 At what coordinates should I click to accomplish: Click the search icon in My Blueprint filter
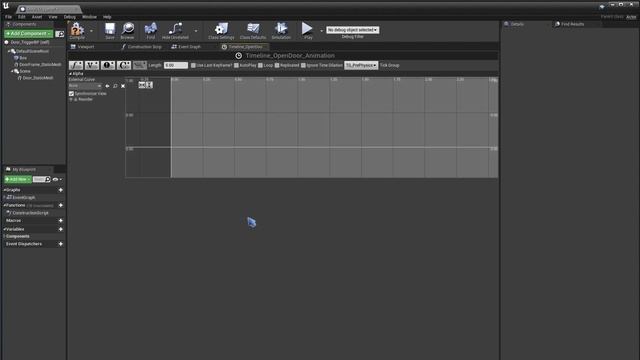coord(48,179)
